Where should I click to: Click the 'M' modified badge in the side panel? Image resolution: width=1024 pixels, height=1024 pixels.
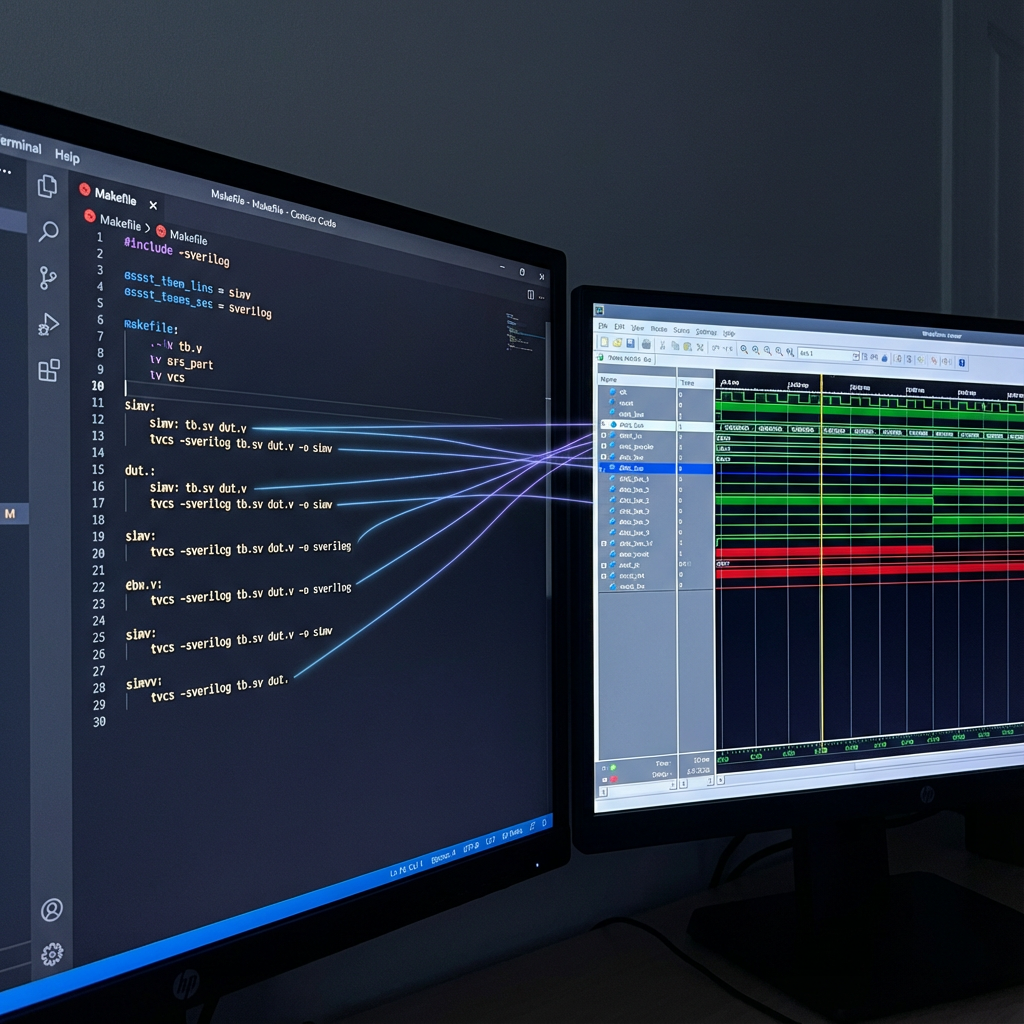click(10, 514)
